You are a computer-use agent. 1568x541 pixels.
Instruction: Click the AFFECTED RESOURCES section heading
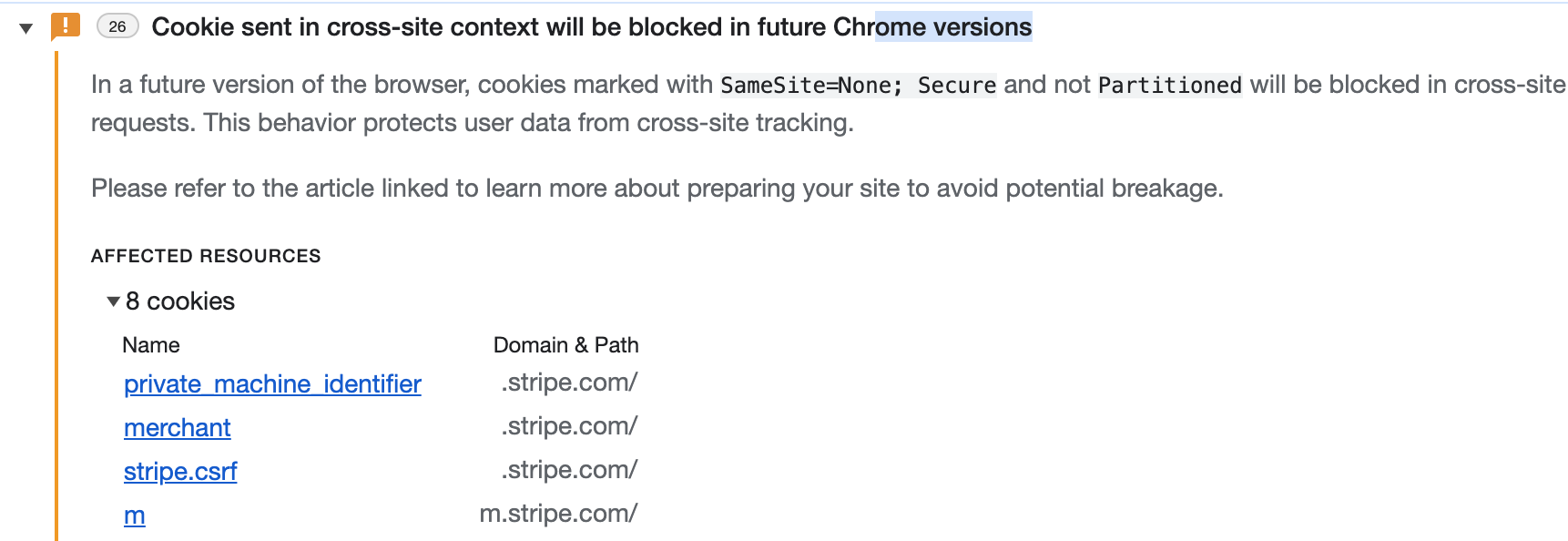206,256
